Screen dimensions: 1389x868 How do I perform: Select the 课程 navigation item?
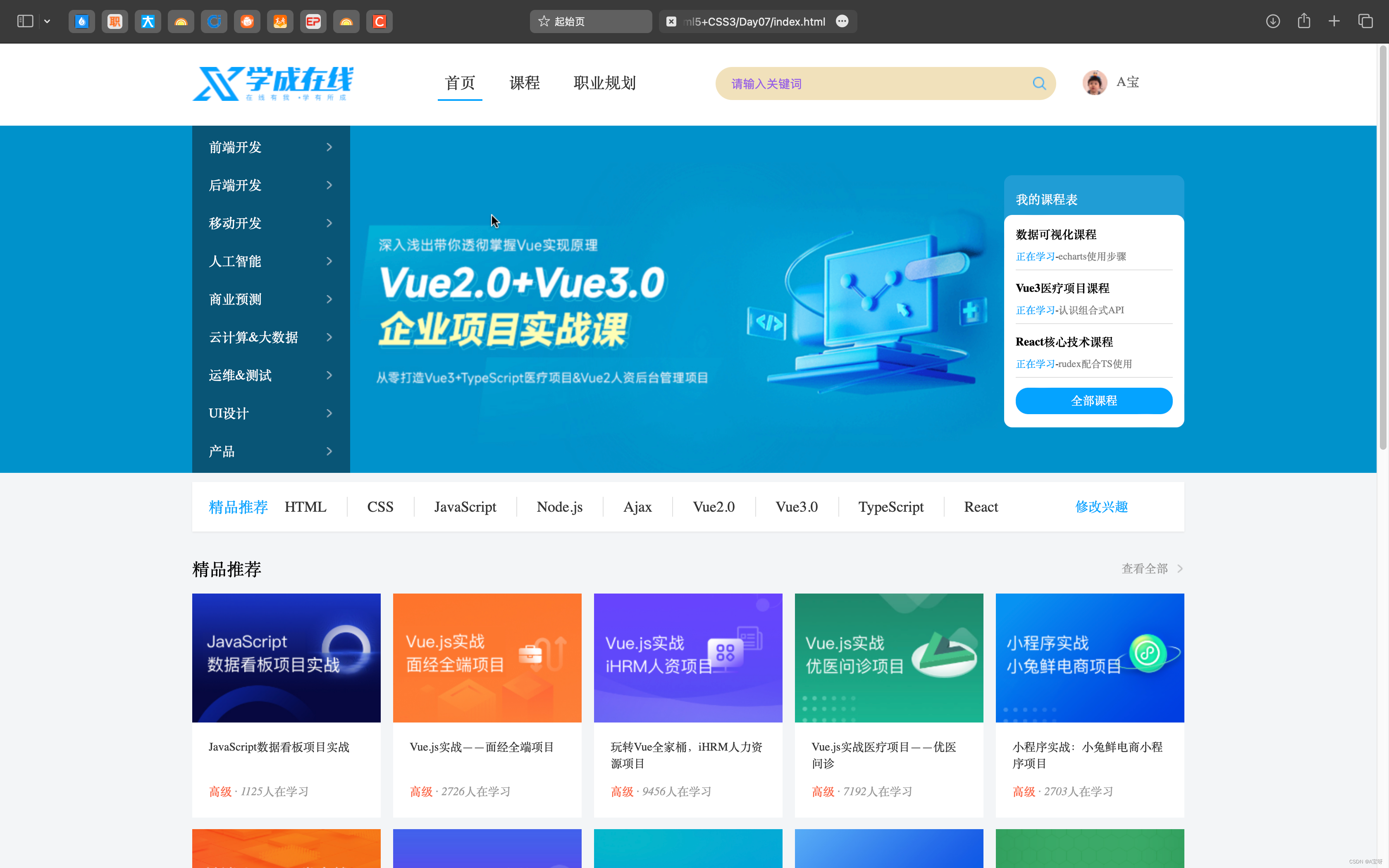(x=524, y=83)
